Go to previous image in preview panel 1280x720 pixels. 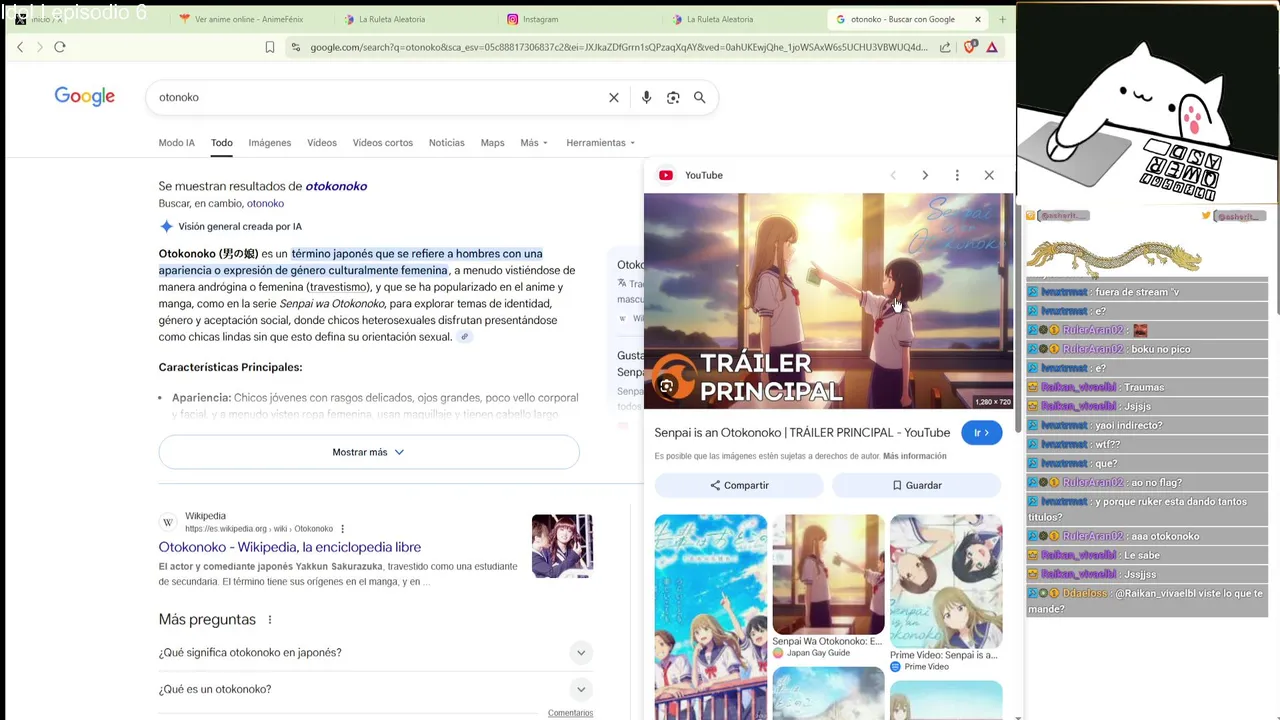coord(893,175)
